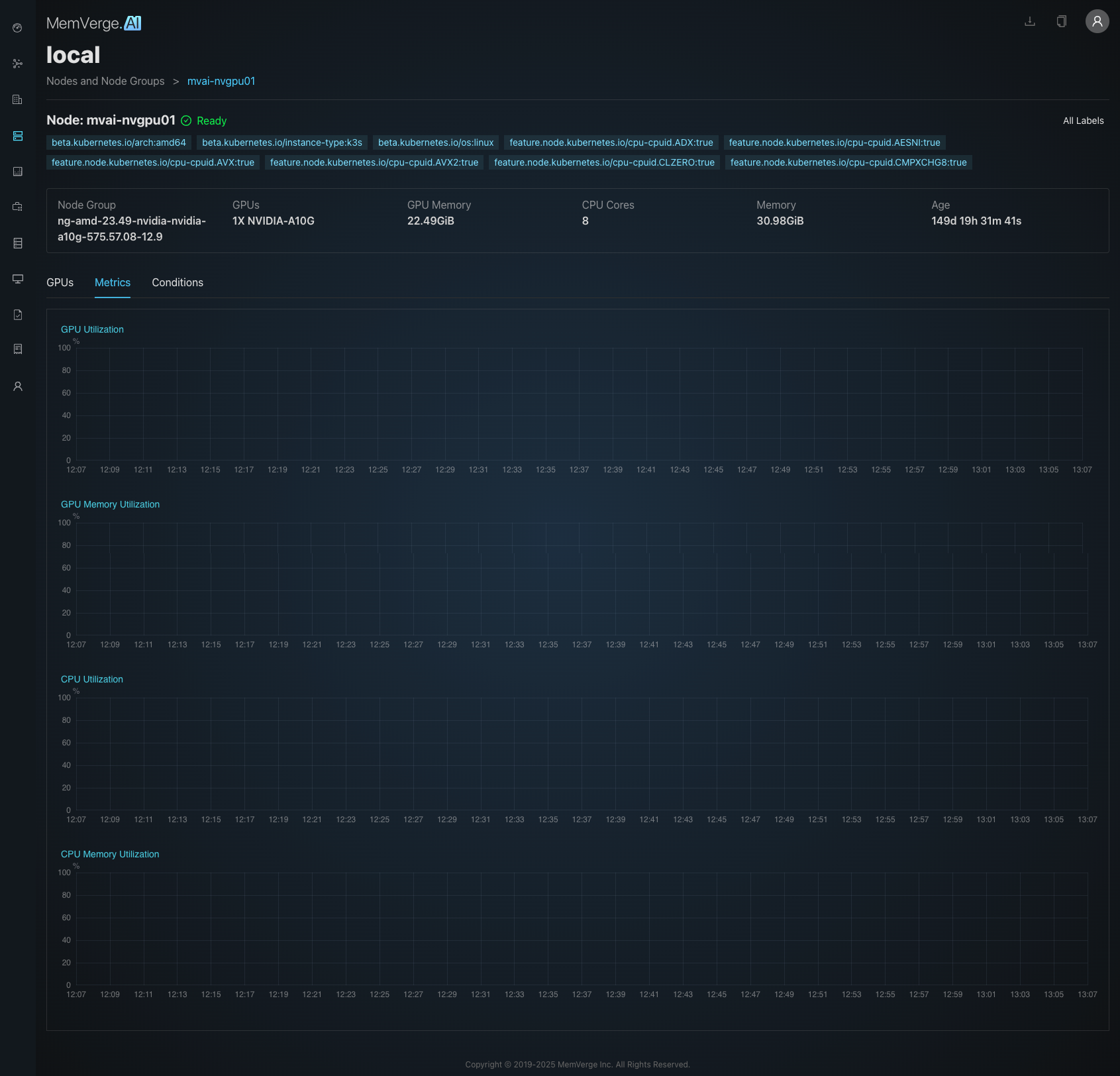Open the dashboard gauge icon in sidebar
Screen dimensions: 1120x1076
pos(18,28)
